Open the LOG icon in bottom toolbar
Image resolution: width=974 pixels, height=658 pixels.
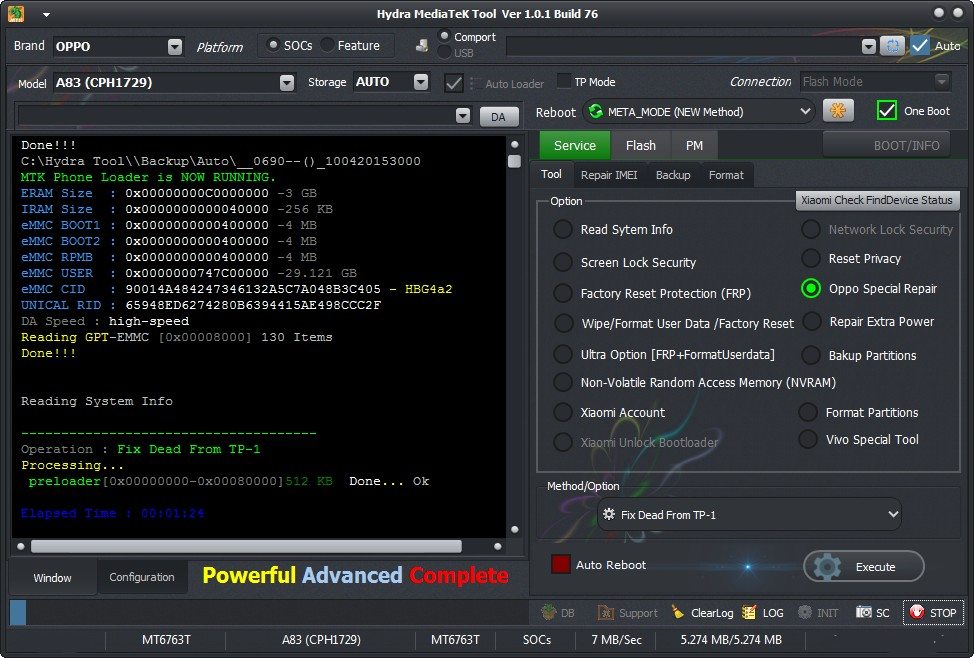pyautogui.click(x=749, y=613)
